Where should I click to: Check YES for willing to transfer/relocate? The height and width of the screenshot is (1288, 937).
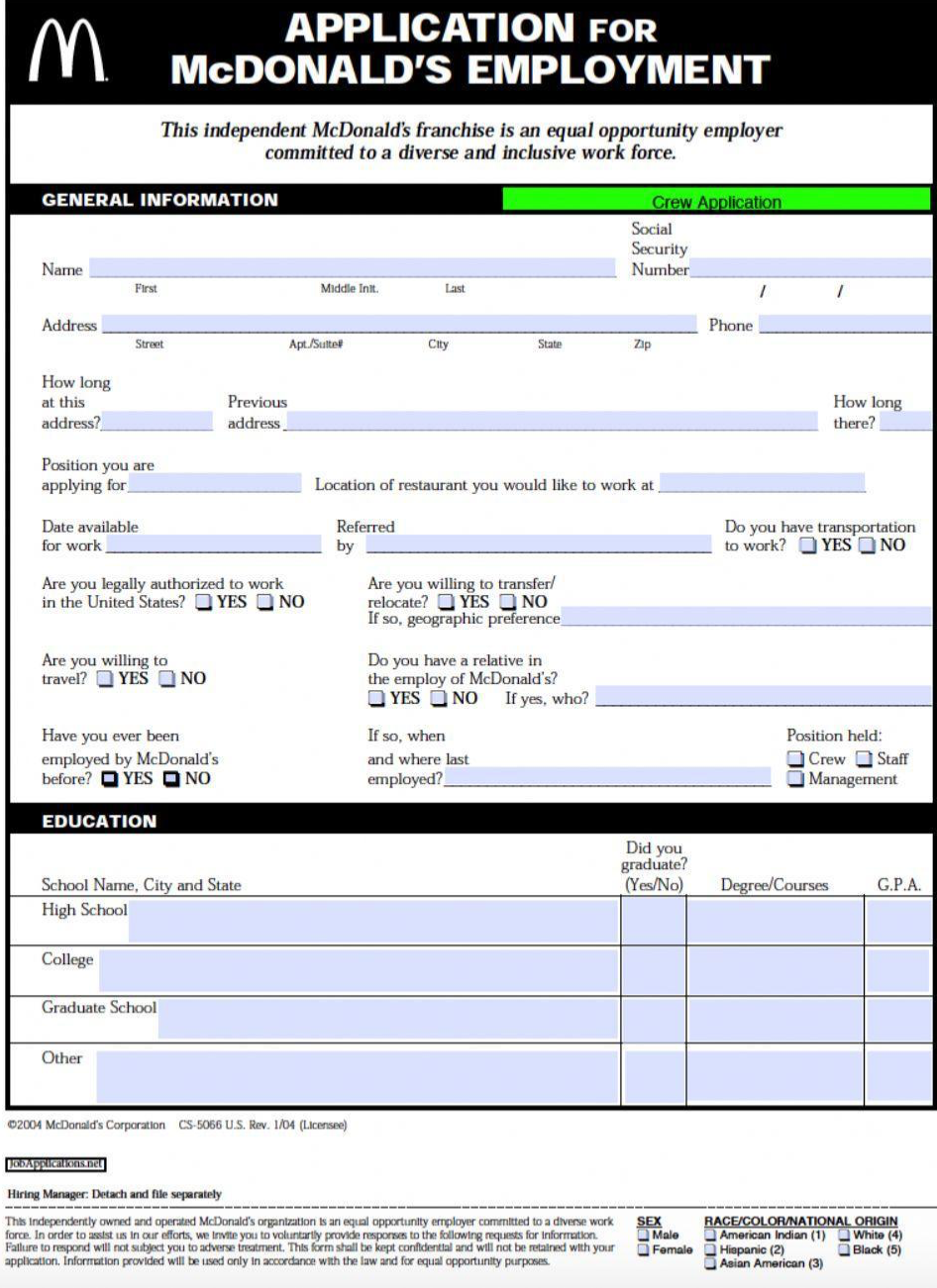[447, 602]
